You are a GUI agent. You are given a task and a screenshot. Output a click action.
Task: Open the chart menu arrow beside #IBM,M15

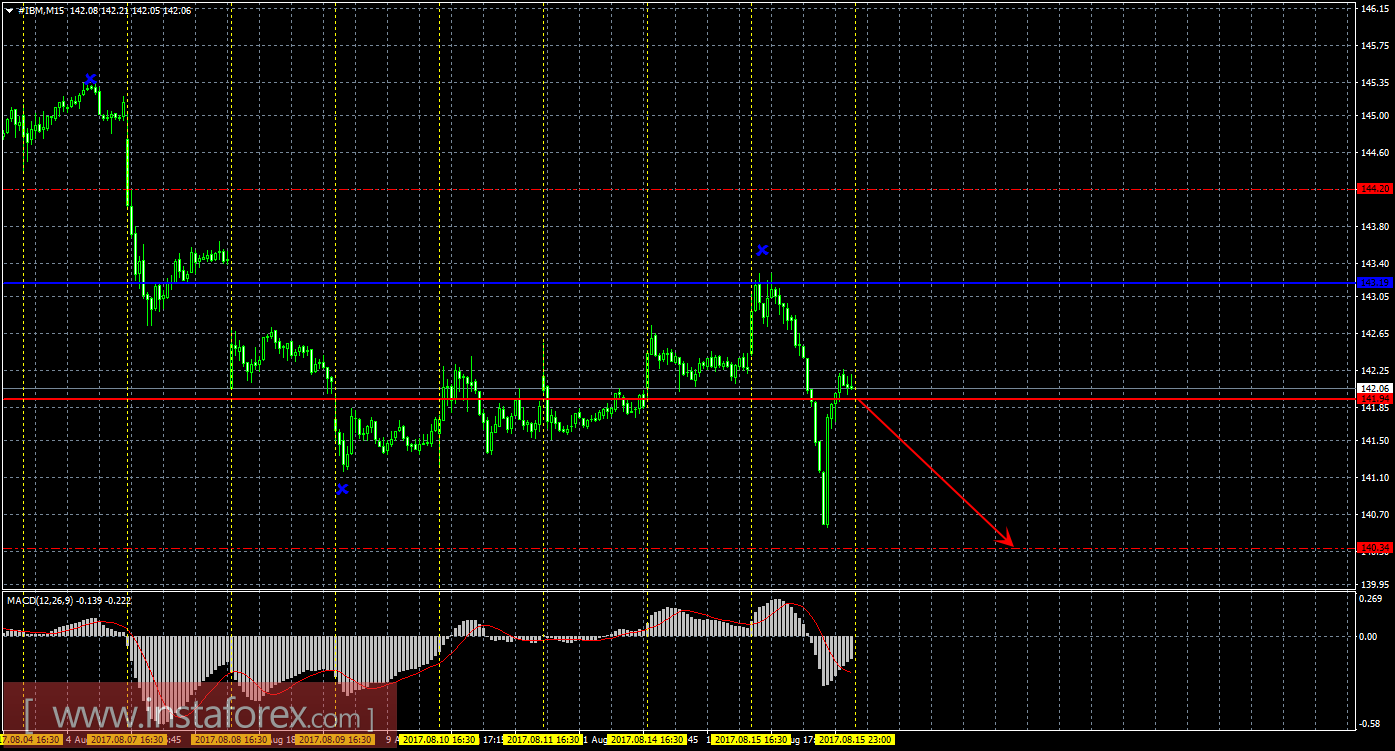tap(9, 10)
